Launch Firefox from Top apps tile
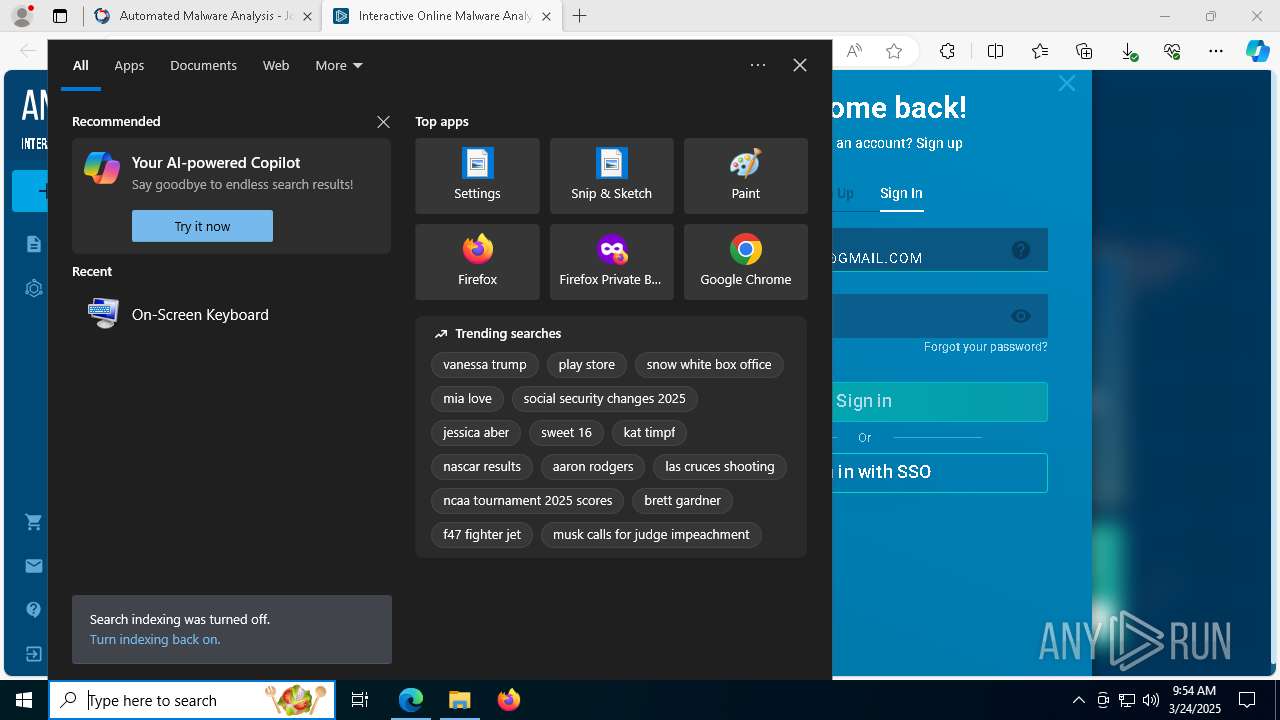This screenshot has width=1280, height=720. tap(477, 262)
